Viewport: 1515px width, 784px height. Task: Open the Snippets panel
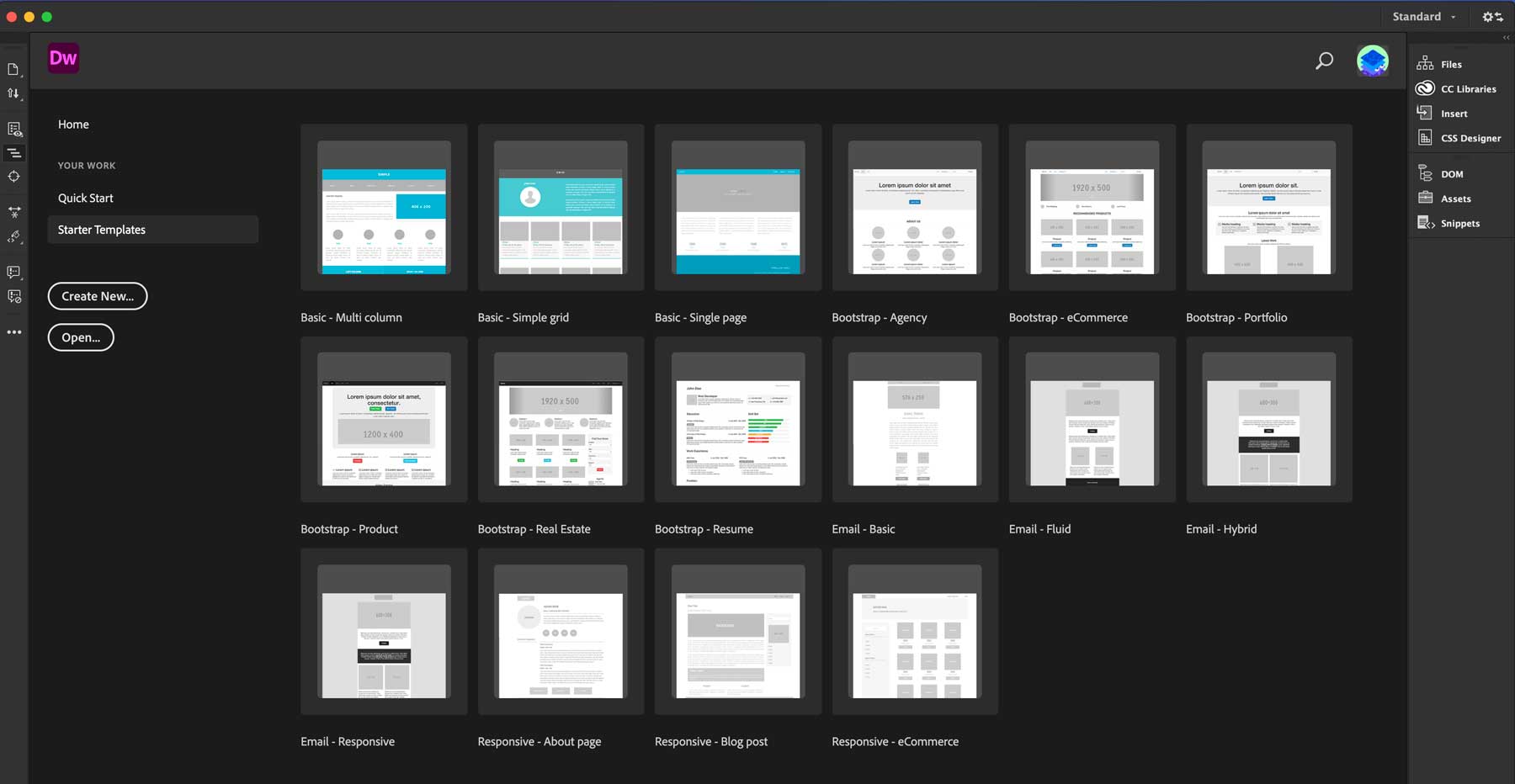(x=1459, y=223)
